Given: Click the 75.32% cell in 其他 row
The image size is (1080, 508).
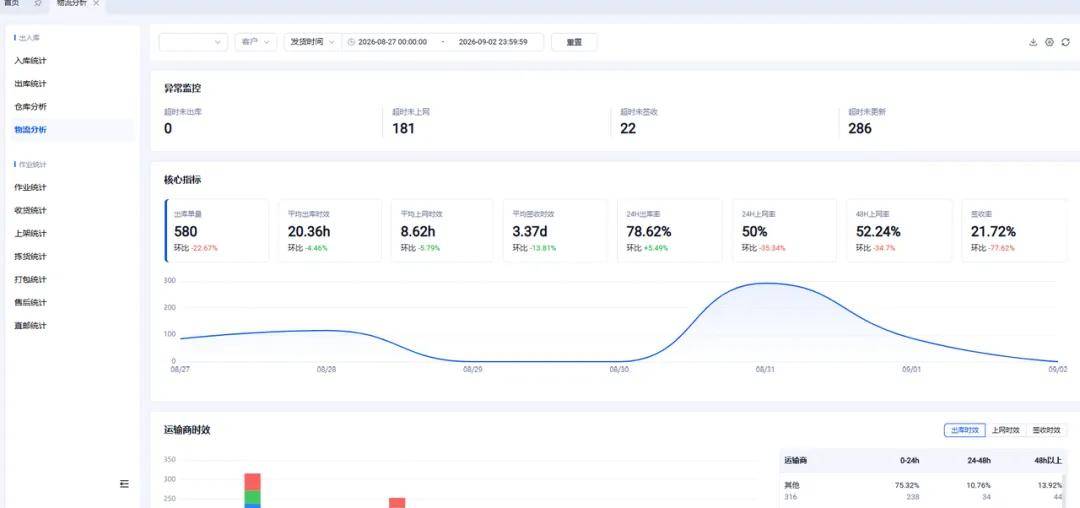Looking at the screenshot, I should pyautogui.click(x=907, y=485).
